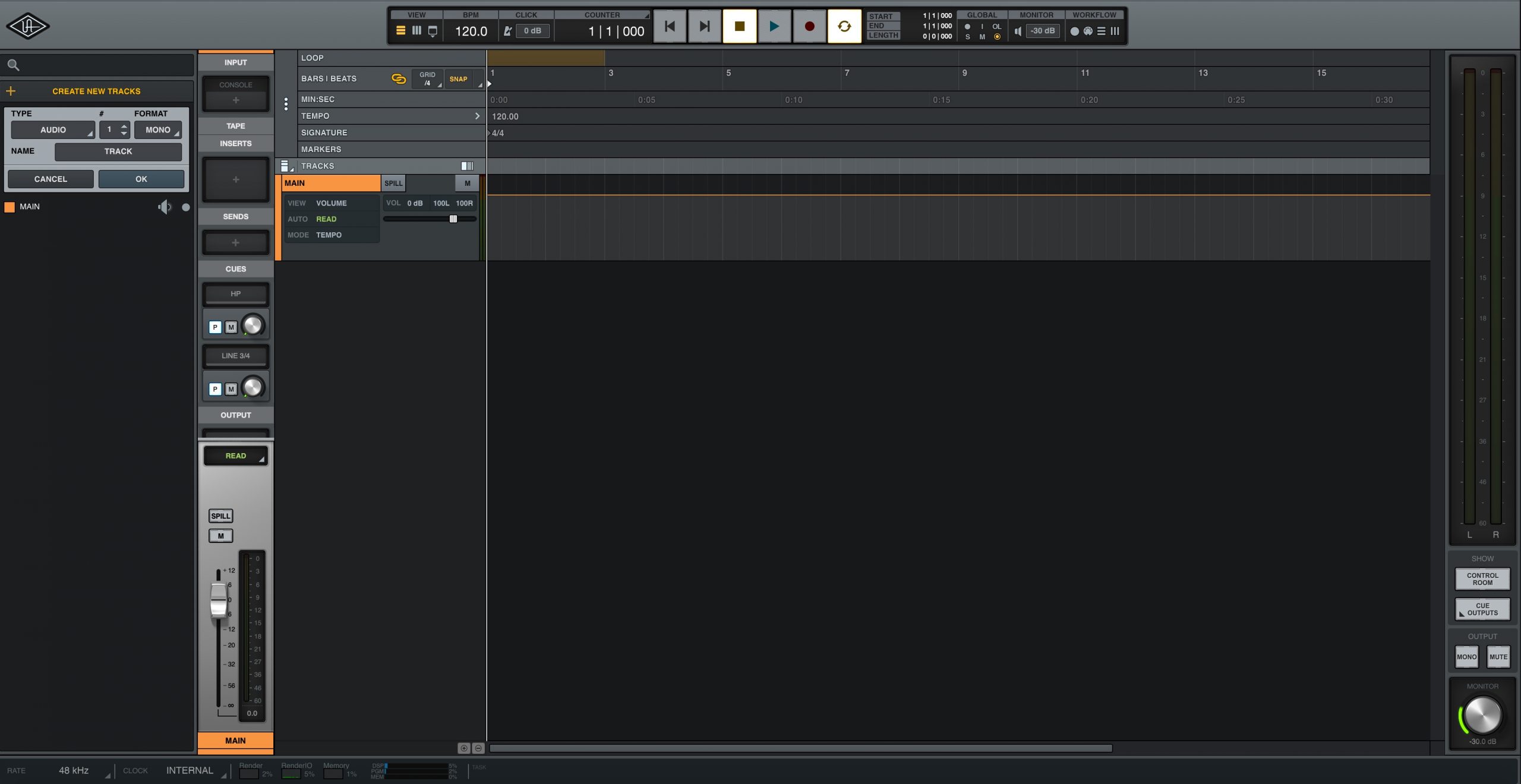The height and width of the screenshot is (784, 1521).
Task: Select the mixer view icon (vertical bars)
Action: click(x=416, y=31)
